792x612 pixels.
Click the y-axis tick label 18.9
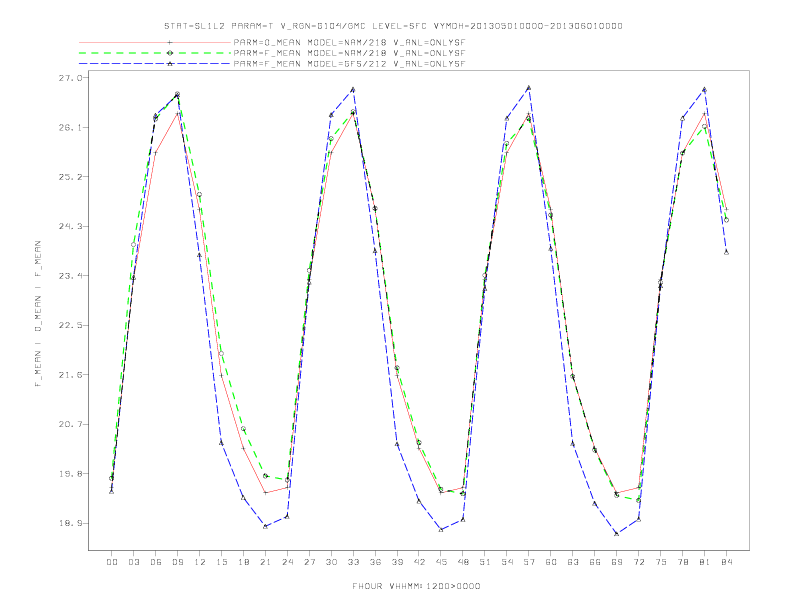(70, 523)
